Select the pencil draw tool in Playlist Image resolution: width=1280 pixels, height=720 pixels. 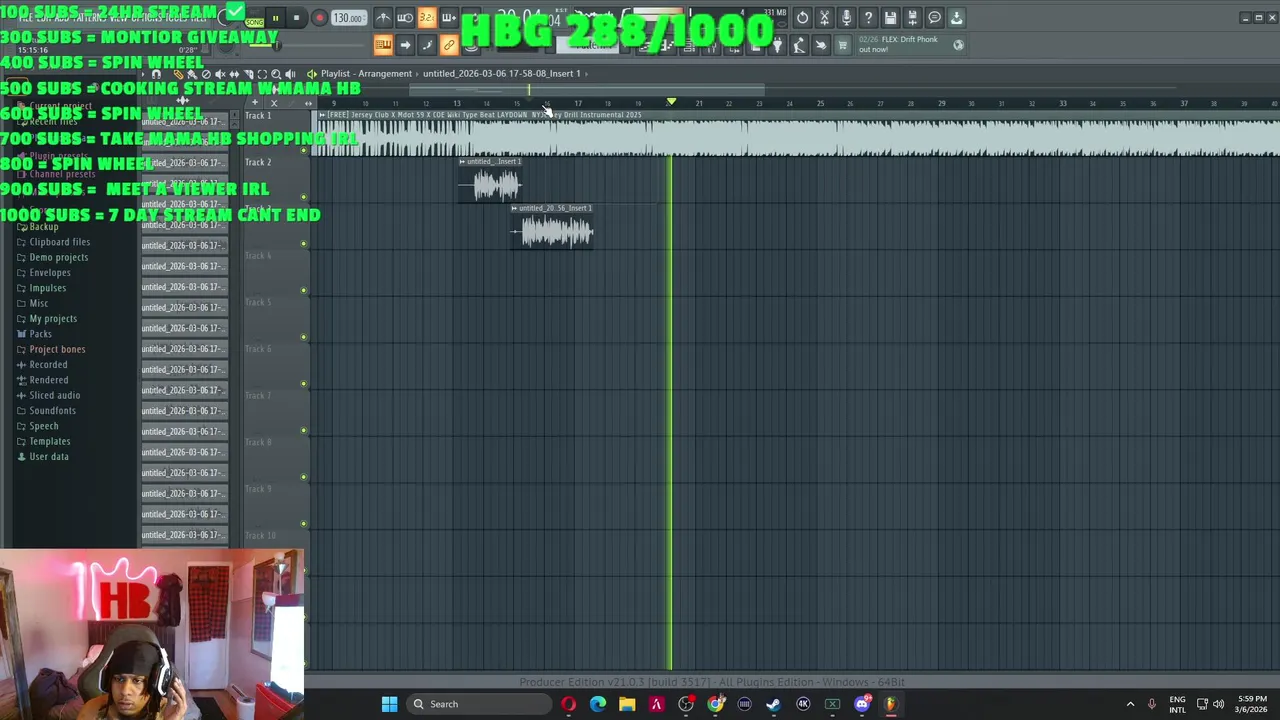[x=178, y=74]
